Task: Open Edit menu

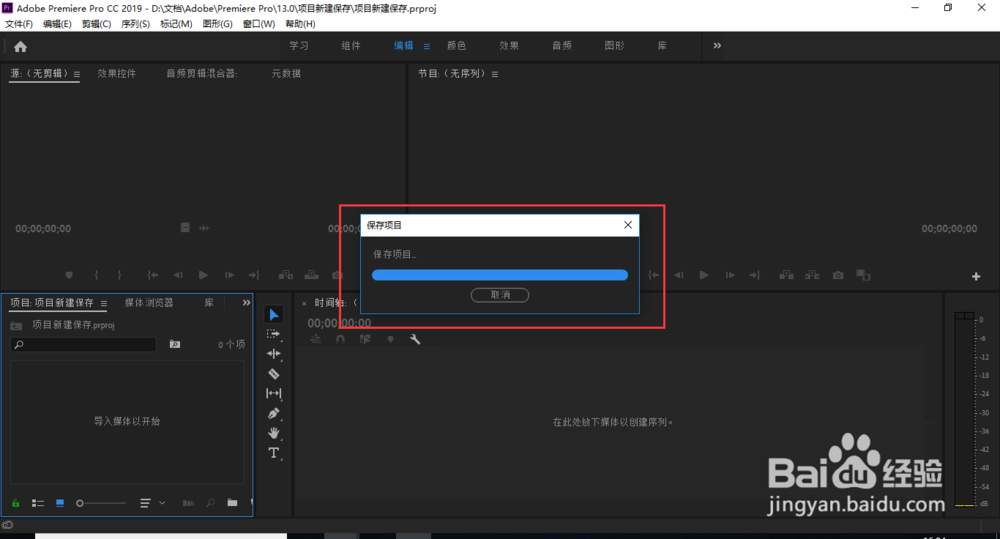Action: click(57, 24)
